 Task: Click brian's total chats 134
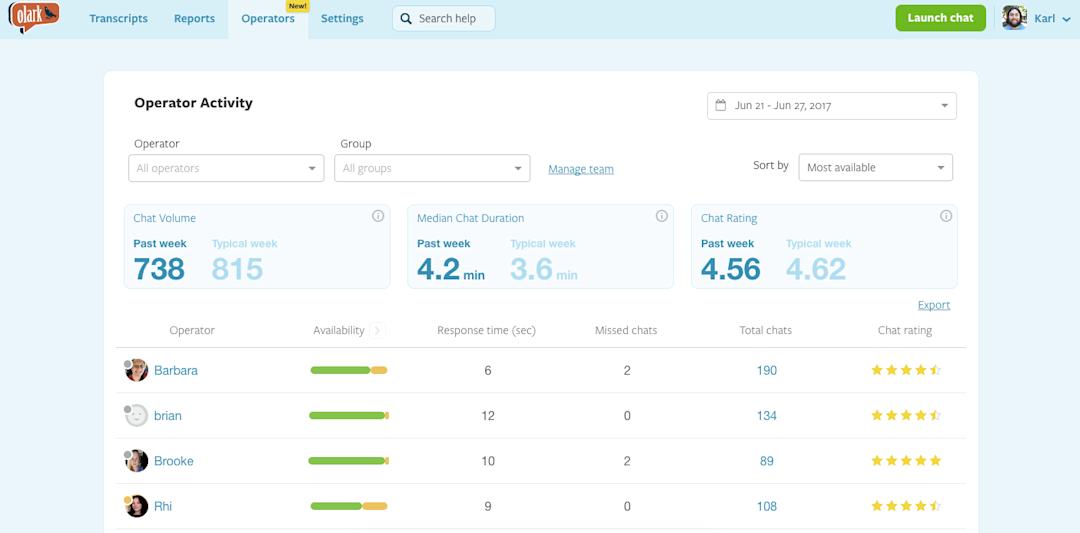coord(767,416)
